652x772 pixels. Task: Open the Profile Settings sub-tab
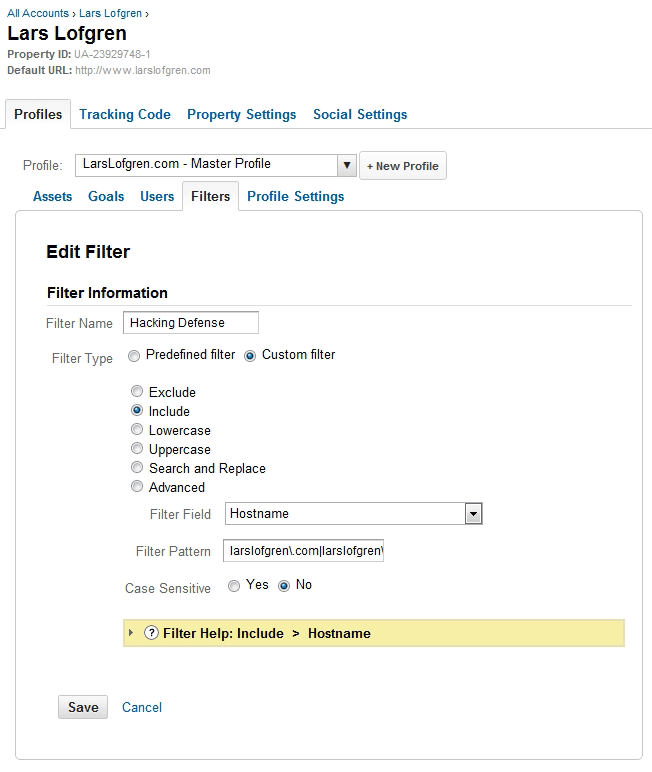click(295, 196)
